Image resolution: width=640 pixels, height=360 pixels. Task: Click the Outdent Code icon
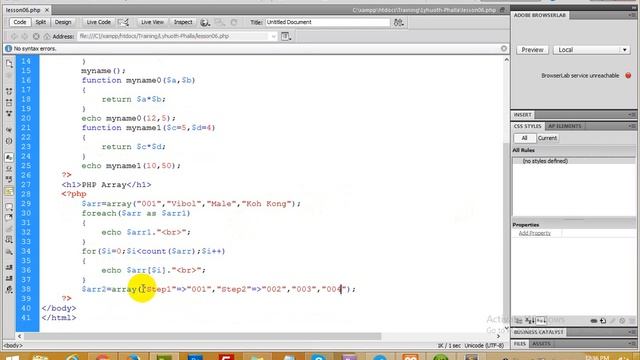(x=9, y=278)
